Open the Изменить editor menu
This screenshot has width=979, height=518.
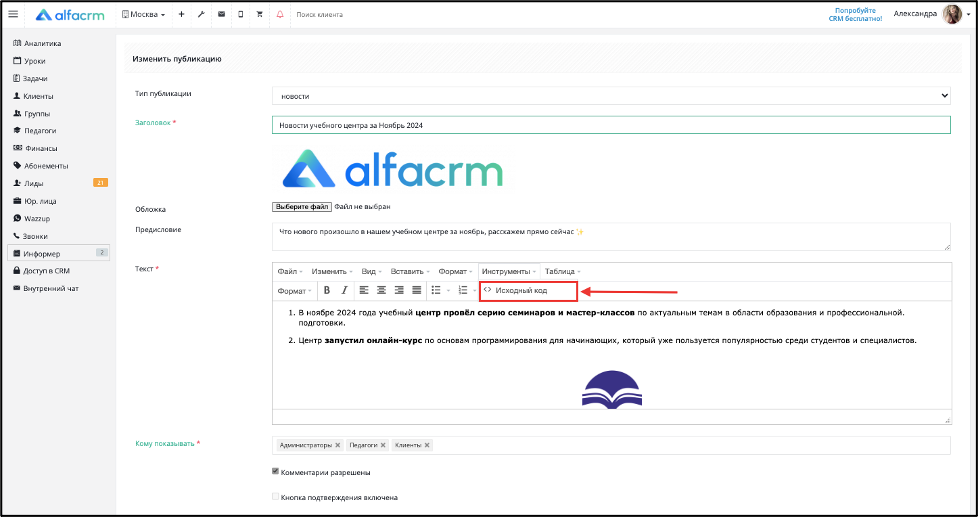click(332, 271)
